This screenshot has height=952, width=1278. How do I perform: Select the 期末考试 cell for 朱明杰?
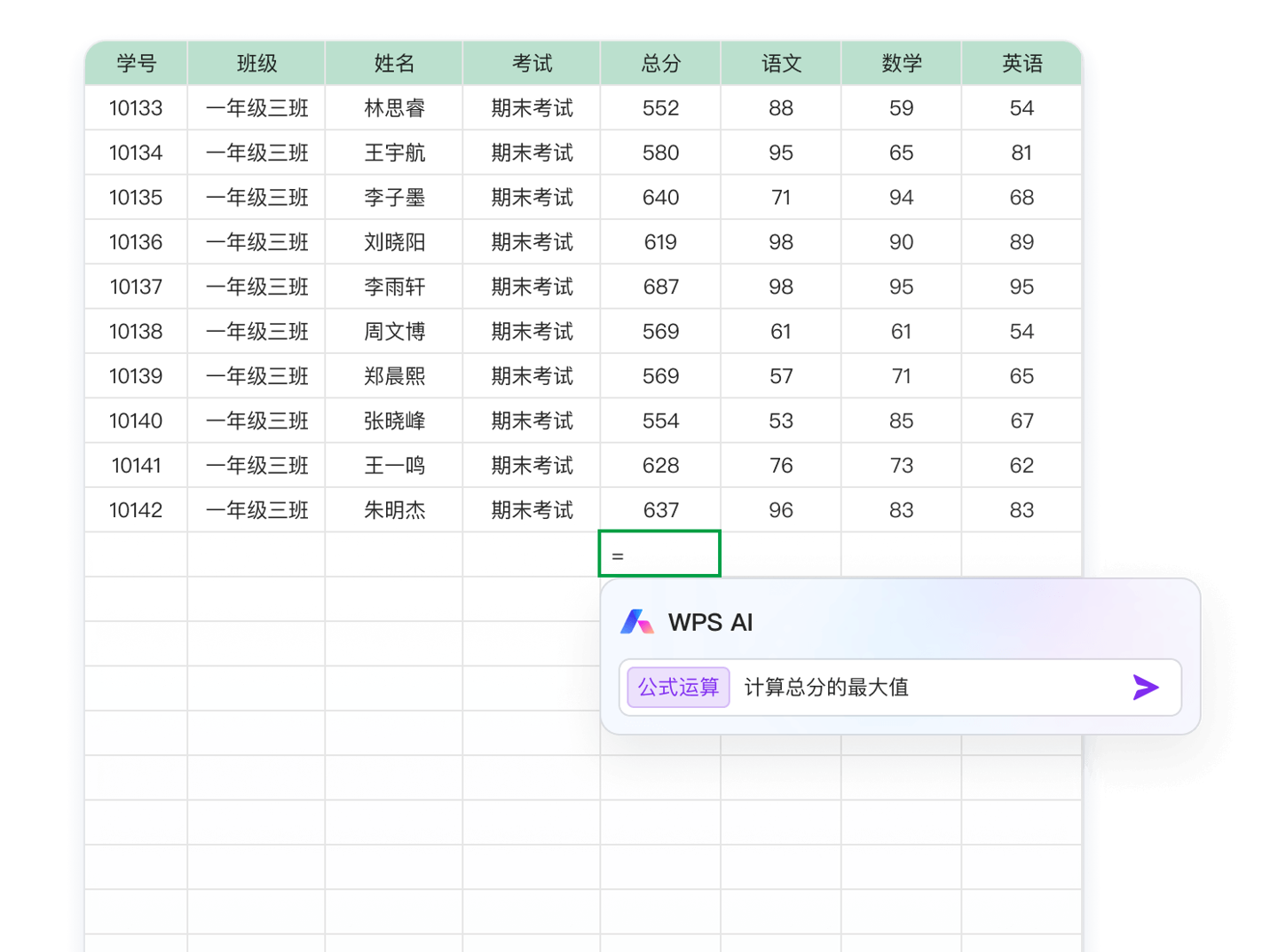[x=531, y=509]
